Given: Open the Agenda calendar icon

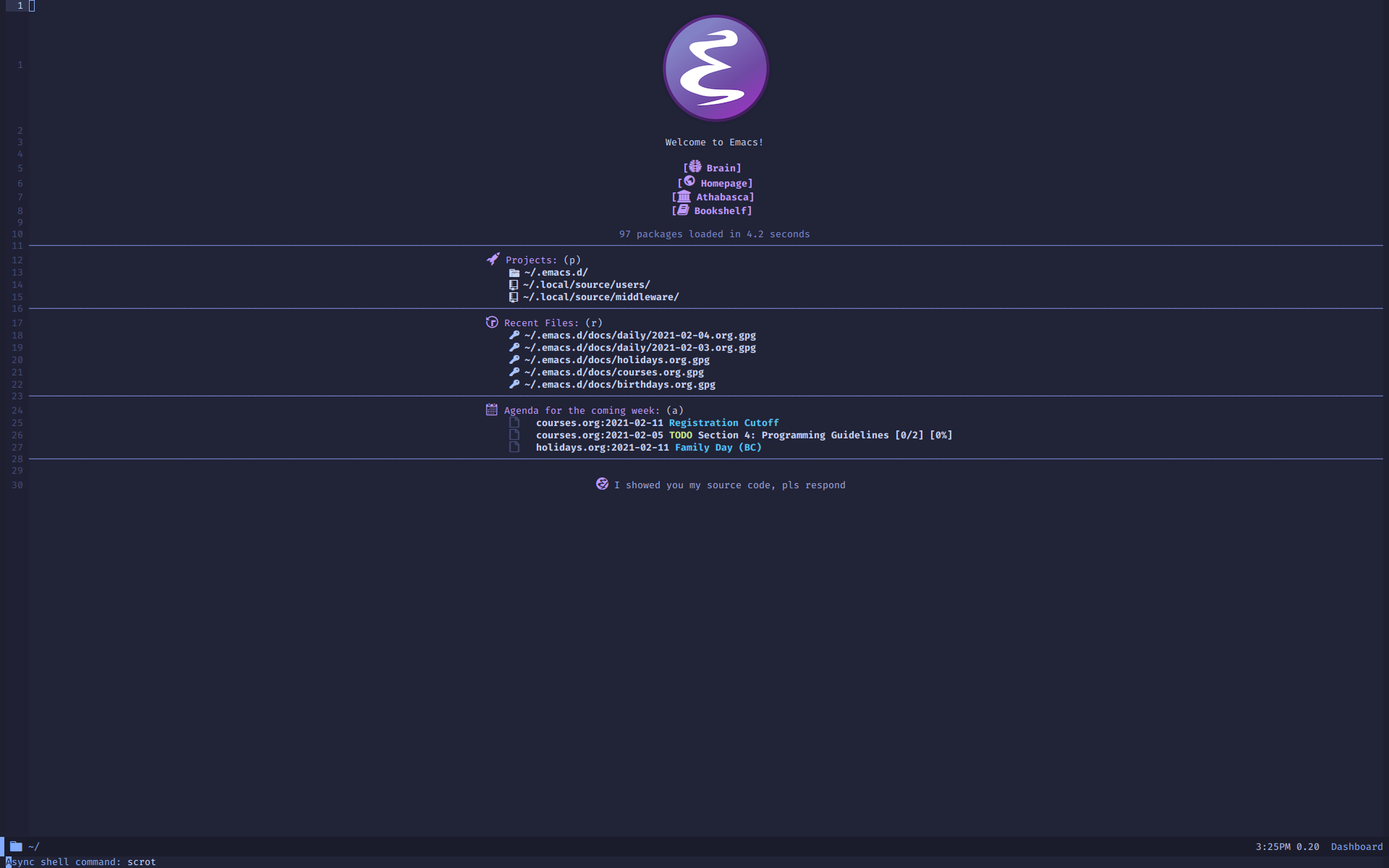Looking at the screenshot, I should click(491, 409).
